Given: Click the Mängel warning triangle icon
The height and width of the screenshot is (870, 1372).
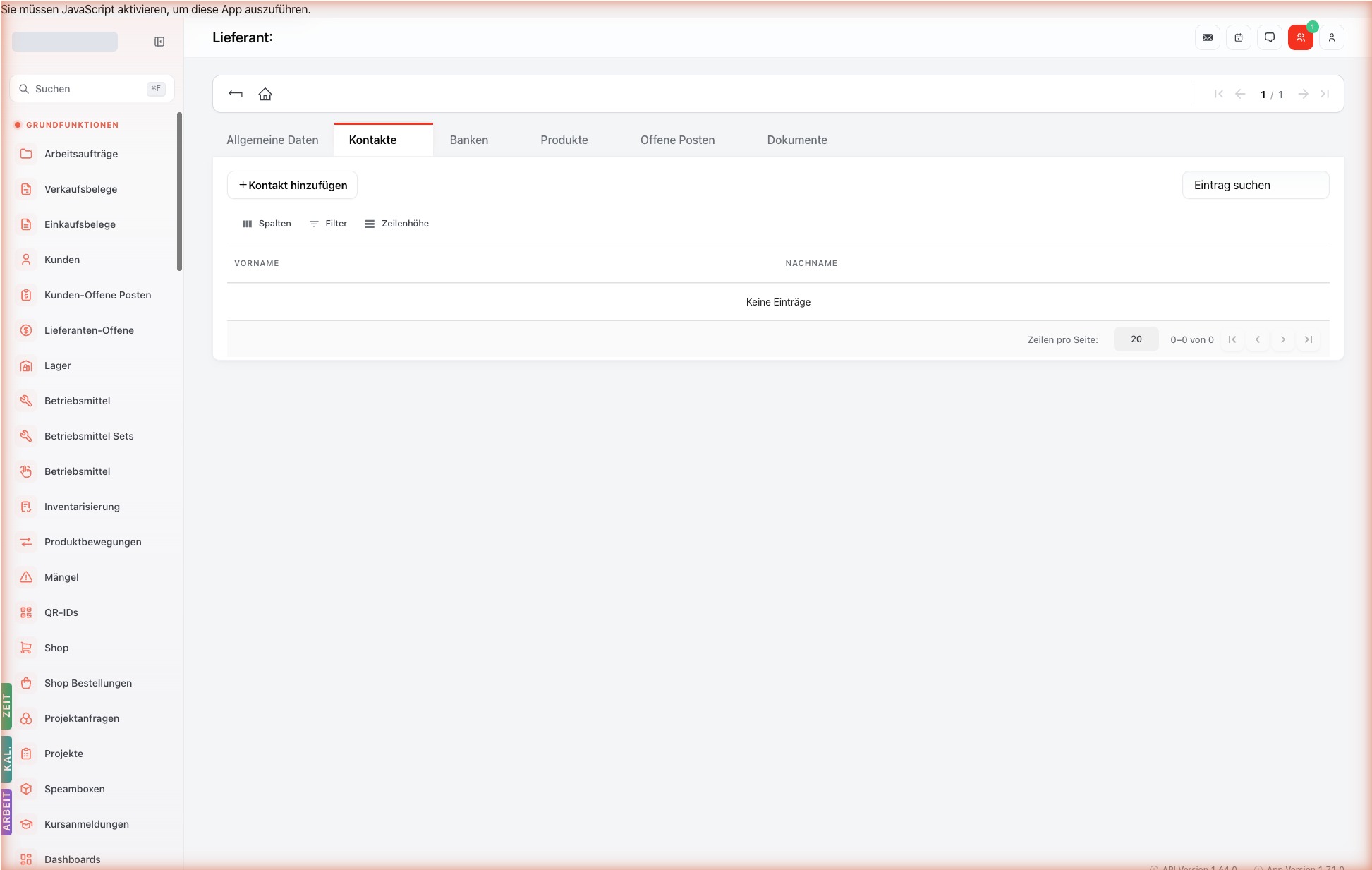Looking at the screenshot, I should click(26, 577).
